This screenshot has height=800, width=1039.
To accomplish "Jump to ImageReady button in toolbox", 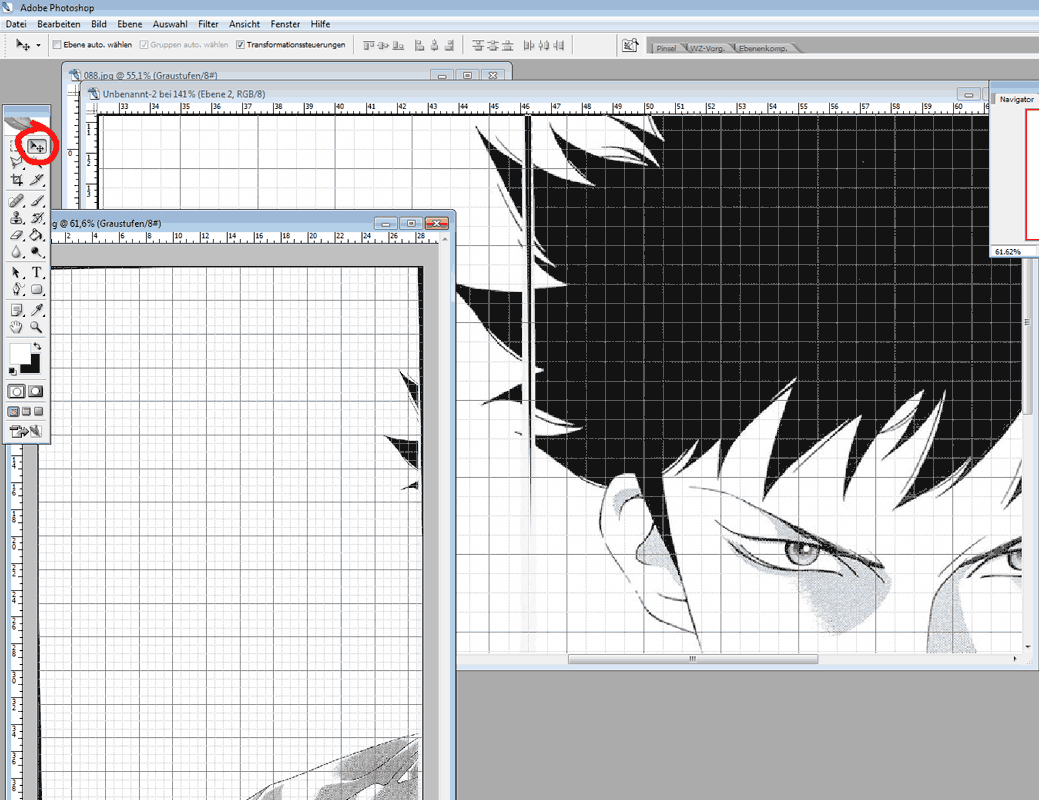I will (x=26, y=431).
